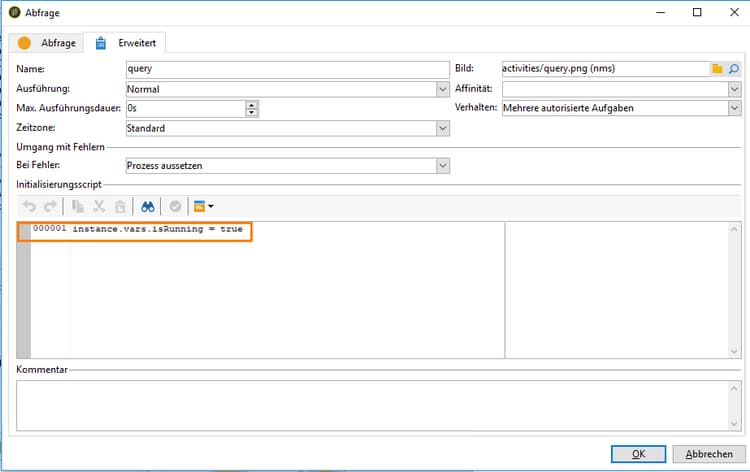The width and height of the screenshot is (750, 472).
Task: Open the Zeitzone dropdown
Action: [x=443, y=128]
